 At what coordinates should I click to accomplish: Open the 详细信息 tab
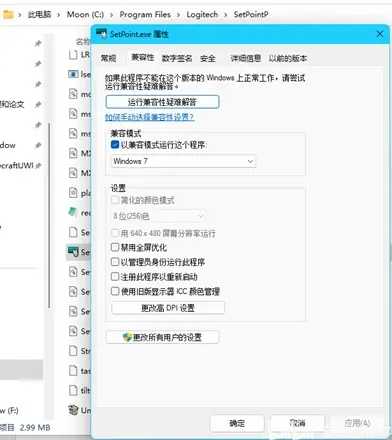click(246, 58)
